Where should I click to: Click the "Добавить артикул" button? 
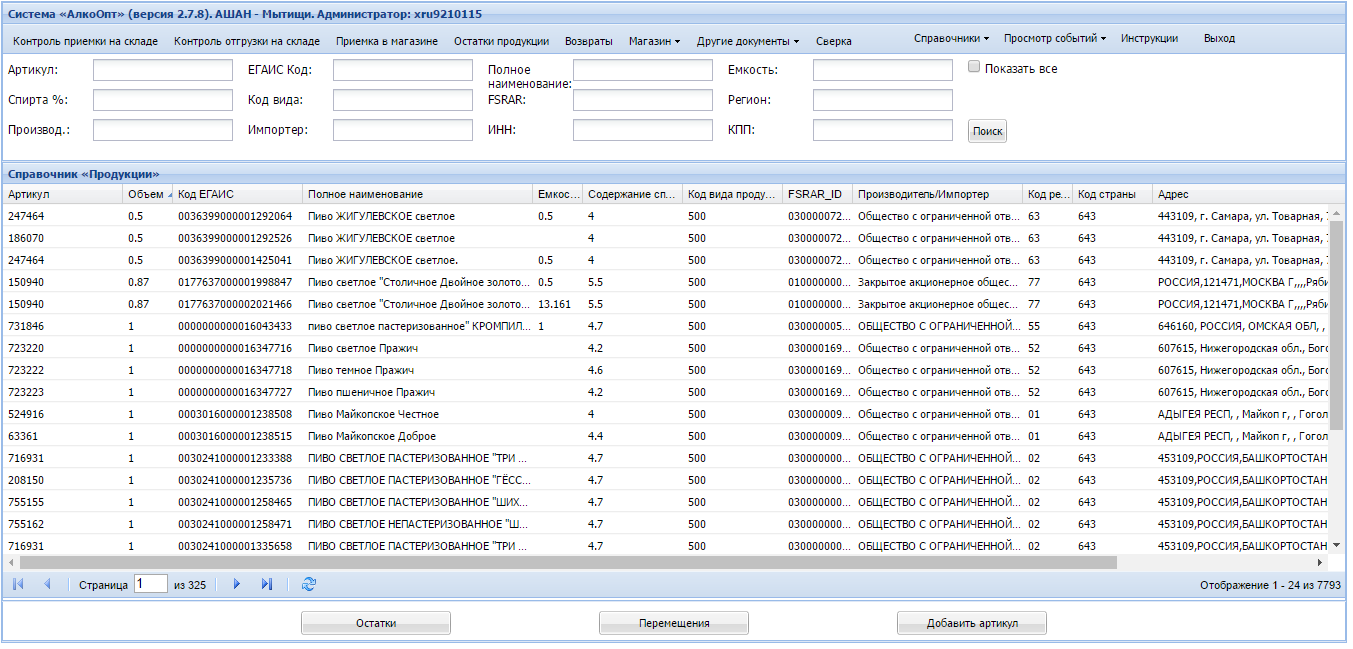point(971,623)
